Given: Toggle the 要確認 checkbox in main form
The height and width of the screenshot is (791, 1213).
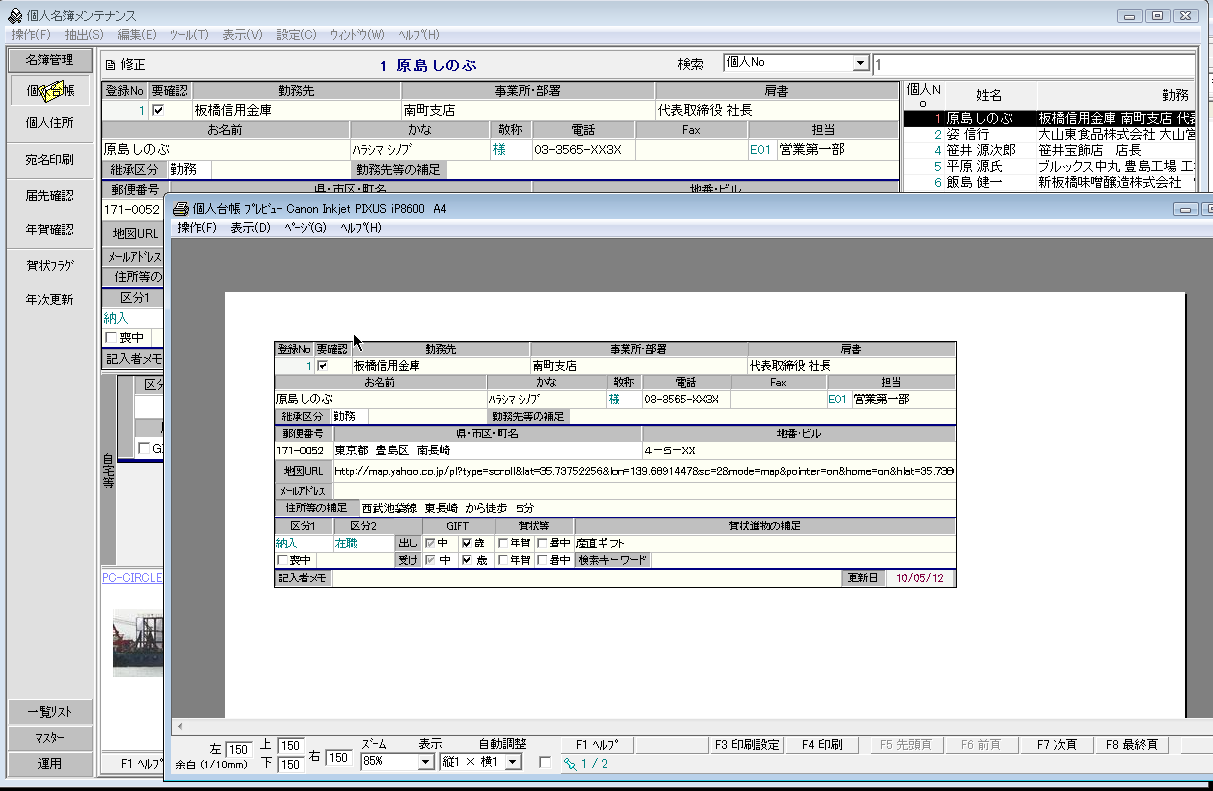Looking at the screenshot, I should [158, 110].
